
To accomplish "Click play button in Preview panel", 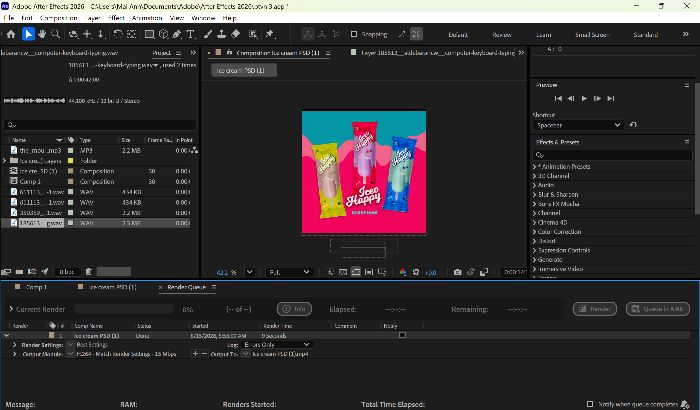I will (584, 98).
